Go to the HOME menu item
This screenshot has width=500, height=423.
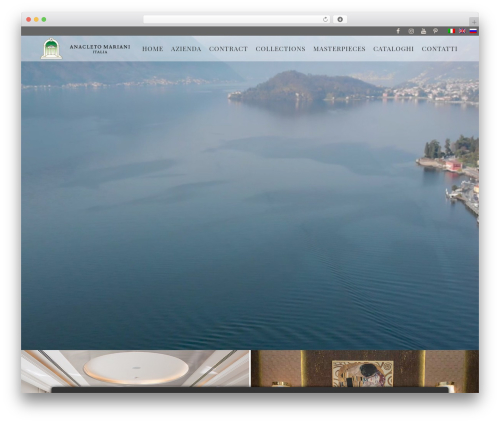point(153,49)
